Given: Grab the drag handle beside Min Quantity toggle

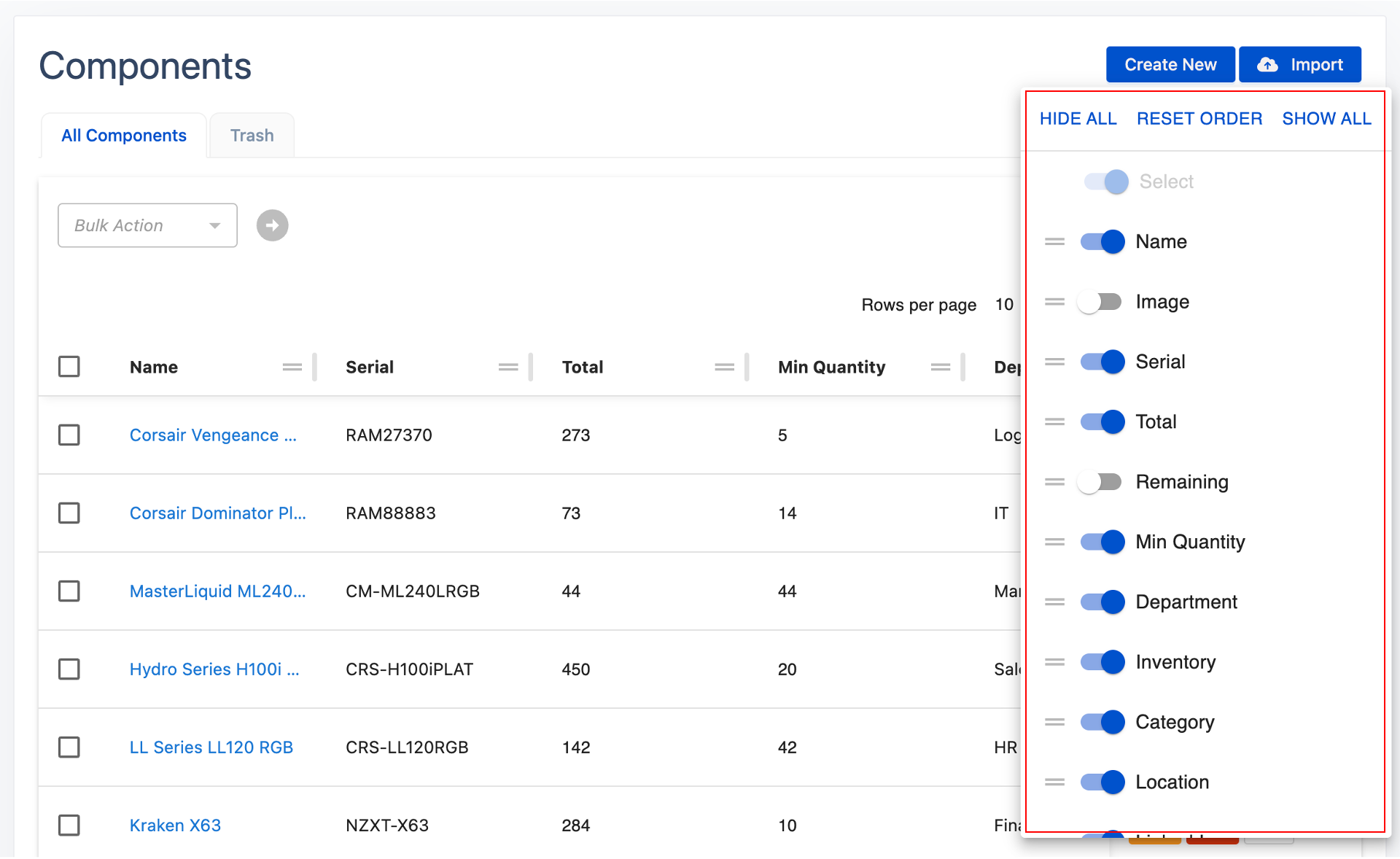Looking at the screenshot, I should pos(1054,542).
